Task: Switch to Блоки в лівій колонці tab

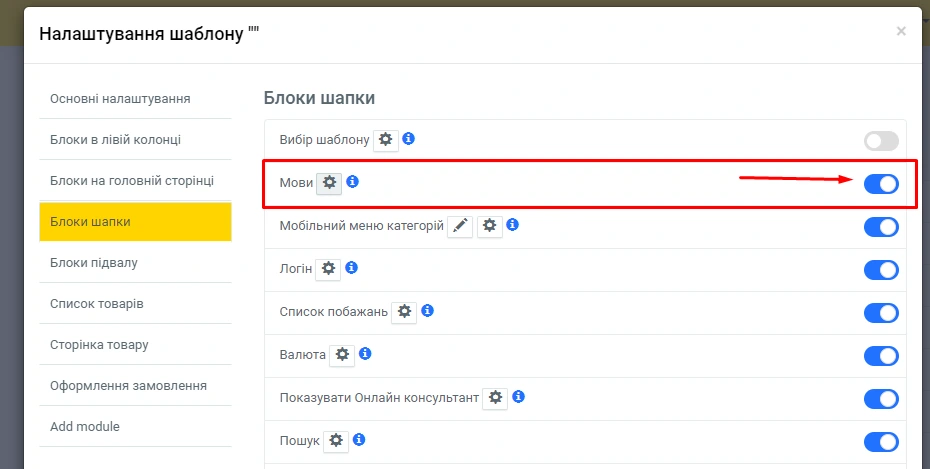Action: pos(135,140)
